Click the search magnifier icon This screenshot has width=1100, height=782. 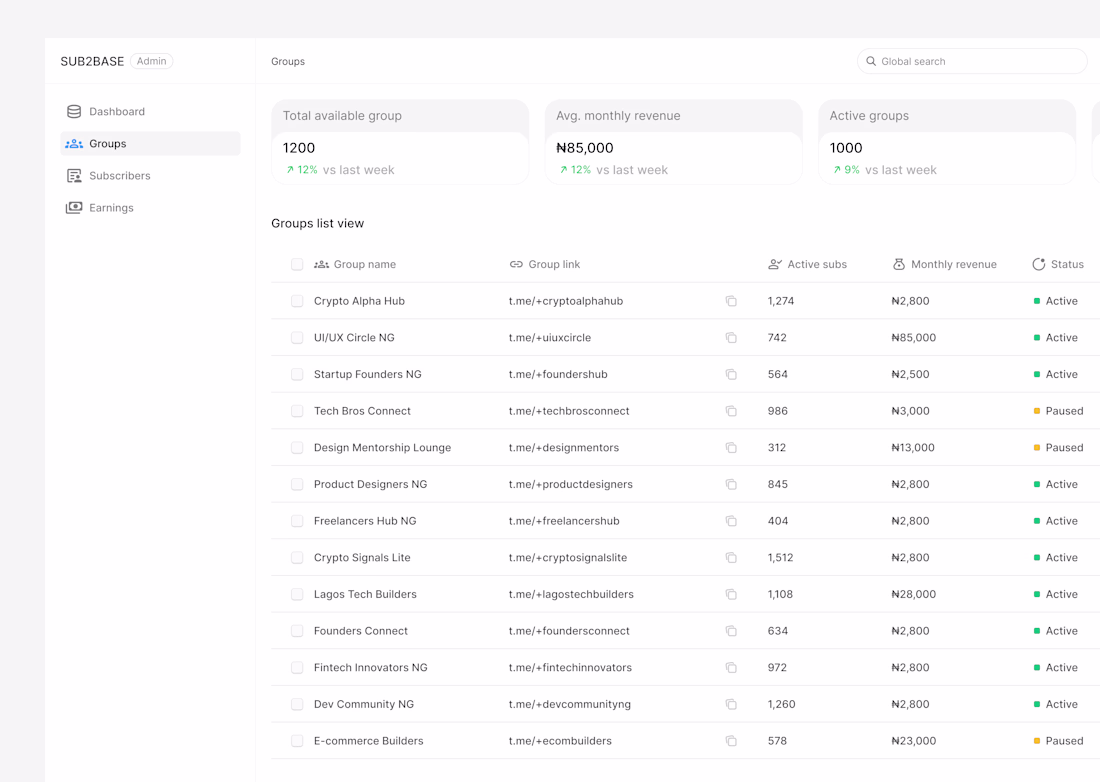pos(871,61)
